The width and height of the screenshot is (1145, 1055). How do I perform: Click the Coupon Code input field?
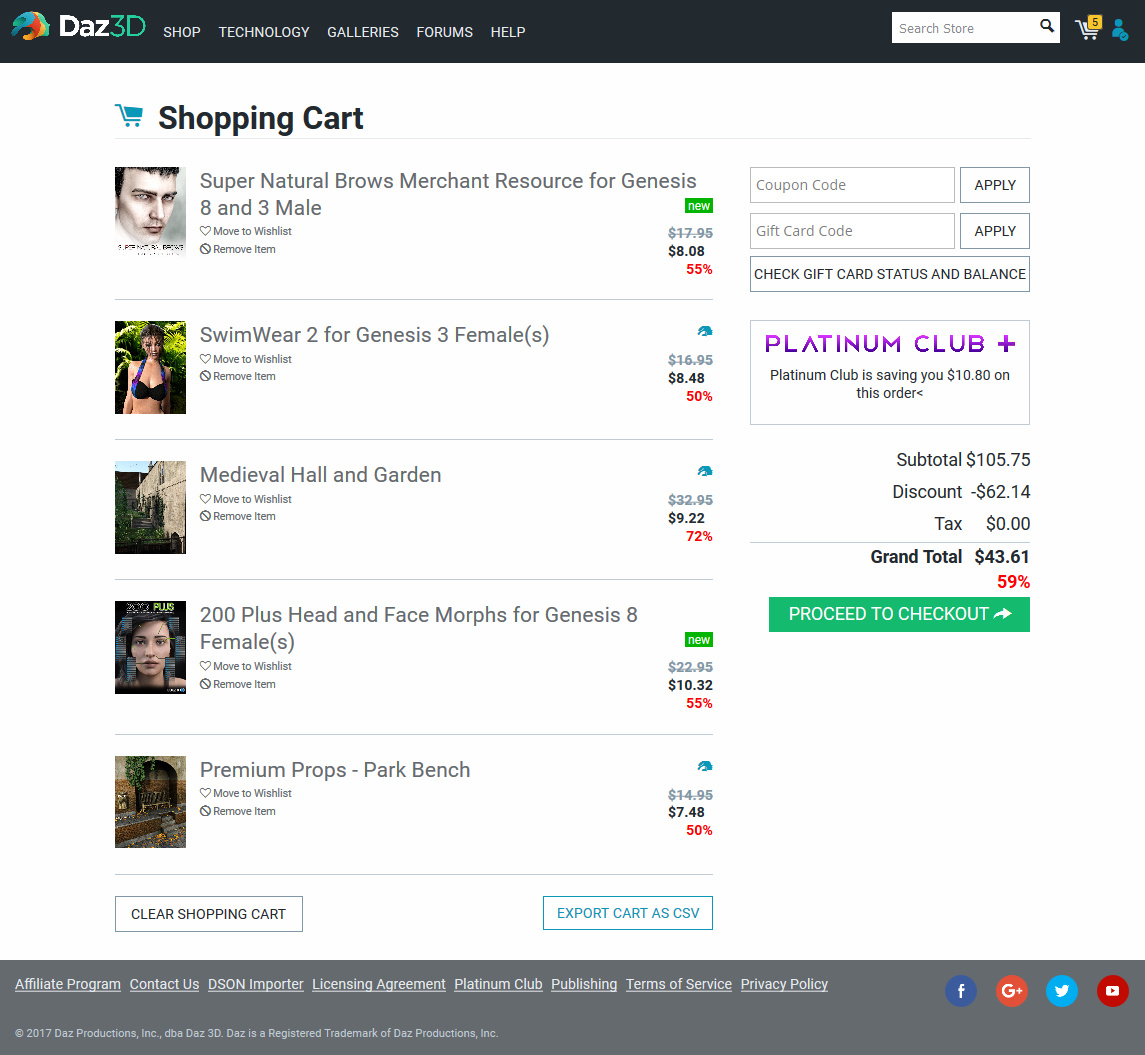[852, 185]
